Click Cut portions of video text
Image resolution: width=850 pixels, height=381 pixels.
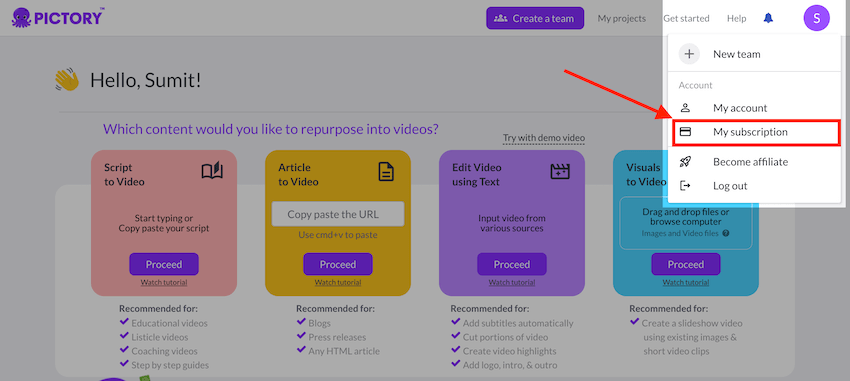(x=505, y=337)
